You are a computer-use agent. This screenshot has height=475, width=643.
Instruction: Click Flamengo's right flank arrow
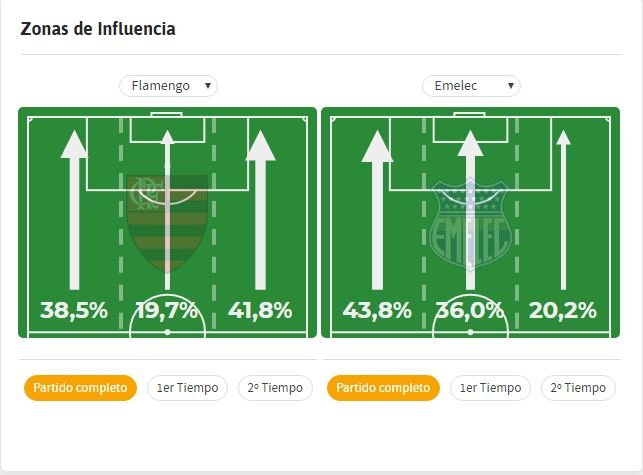point(260,210)
